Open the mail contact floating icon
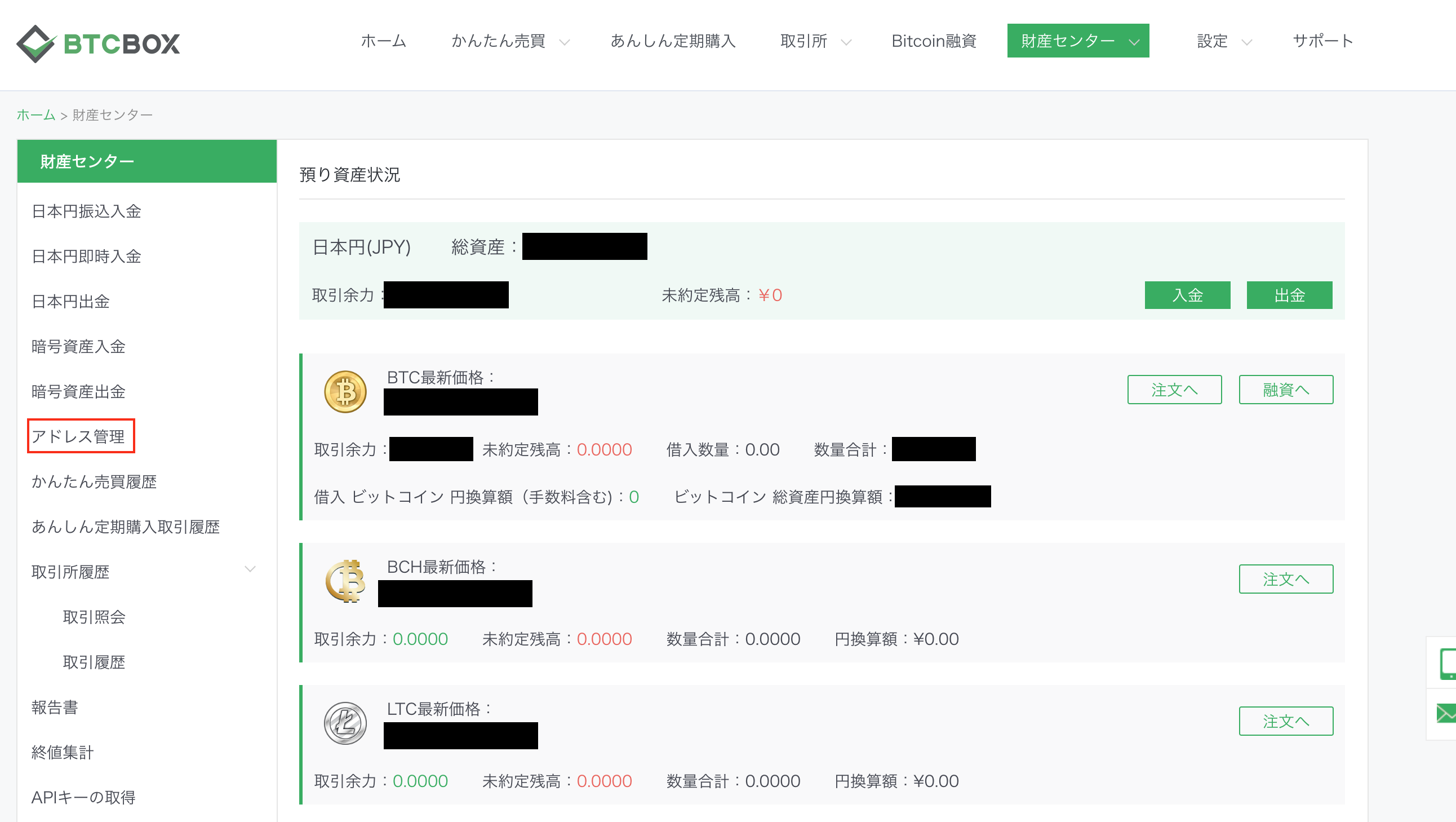Image resolution: width=1456 pixels, height=822 pixels. pyautogui.click(x=1446, y=713)
